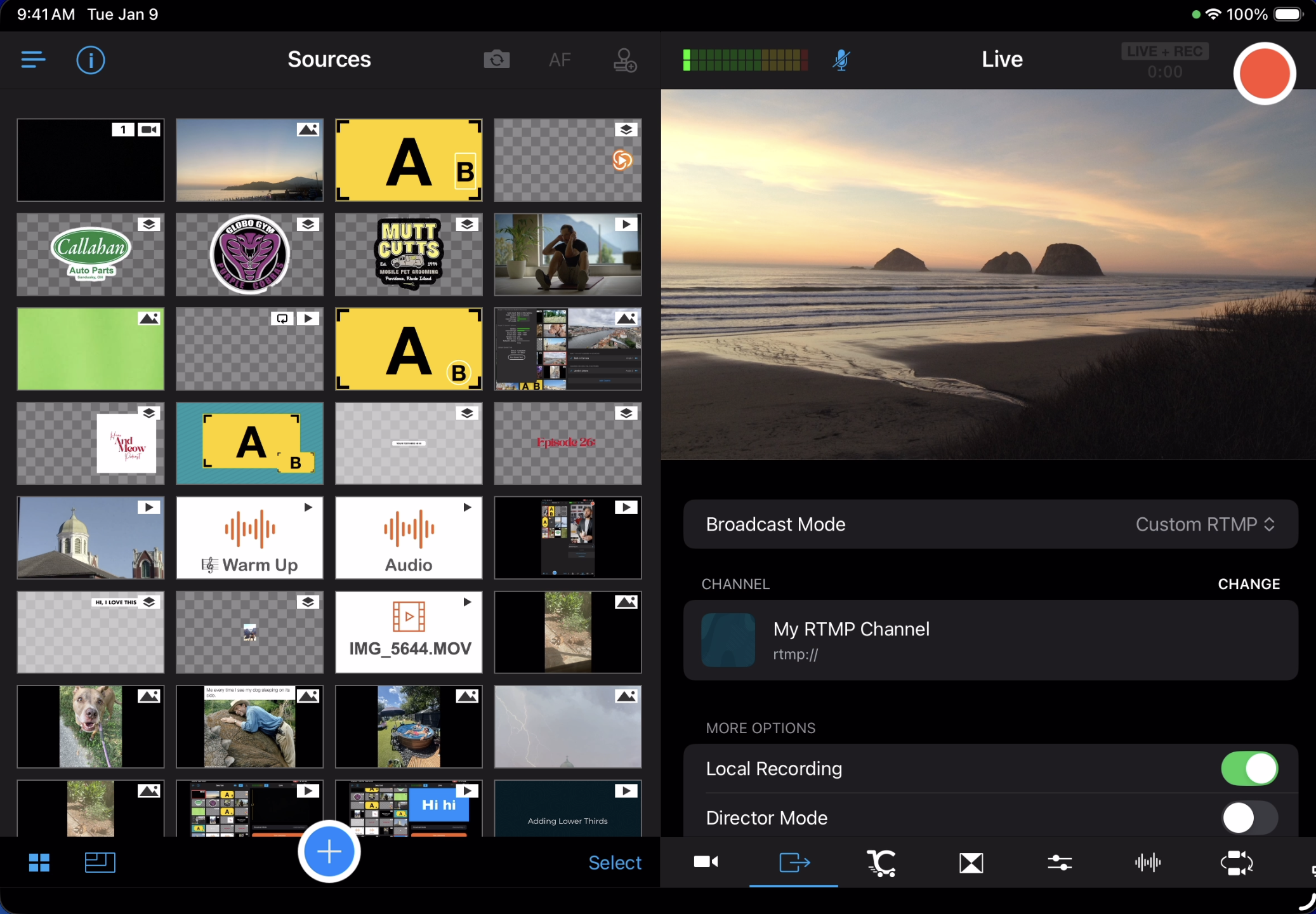Select the Warm Up audio source
Image resolution: width=1316 pixels, height=914 pixels.
point(249,538)
